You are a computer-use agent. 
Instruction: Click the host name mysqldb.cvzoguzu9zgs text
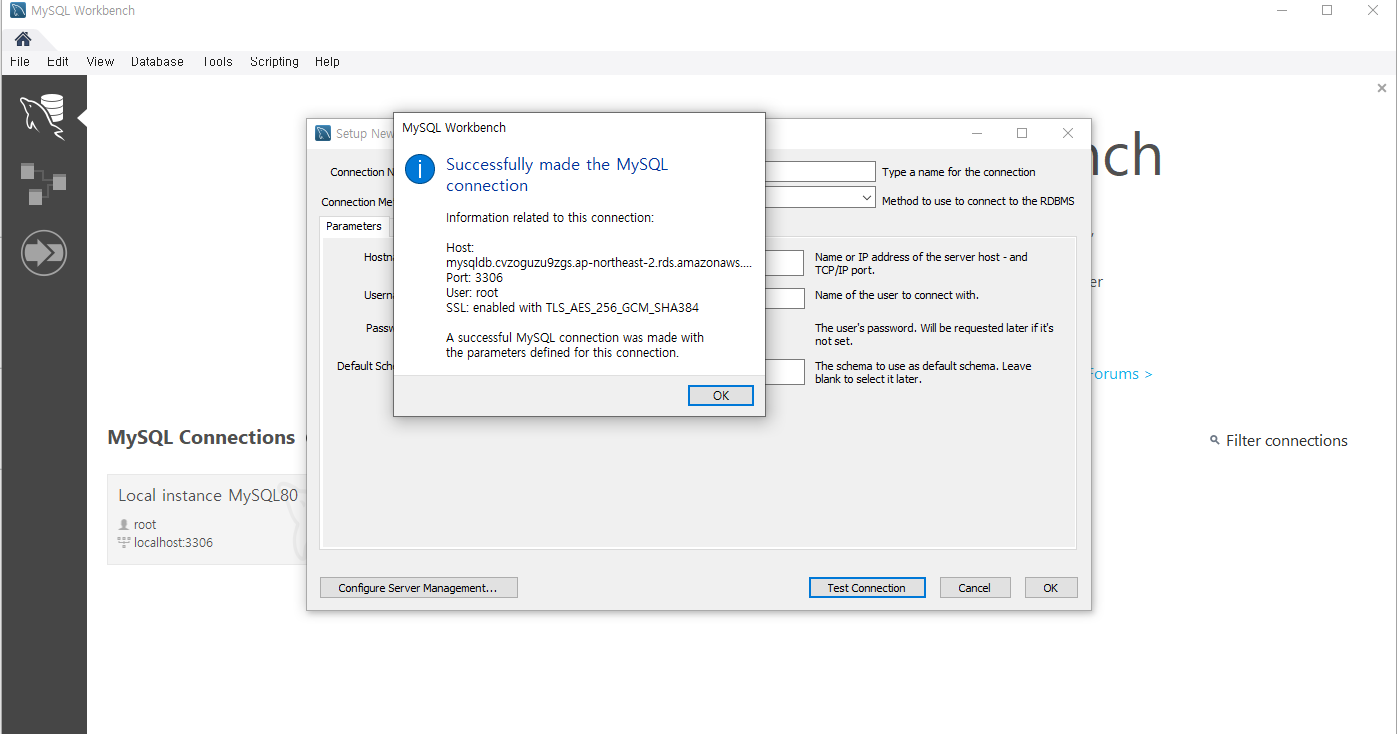598,263
